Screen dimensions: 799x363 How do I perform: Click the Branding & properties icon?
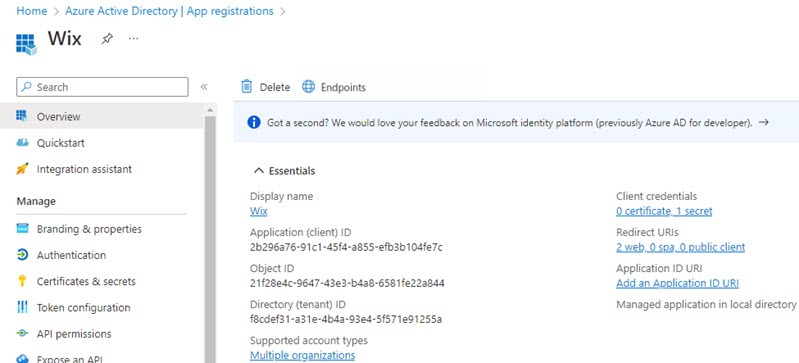(x=22, y=228)
